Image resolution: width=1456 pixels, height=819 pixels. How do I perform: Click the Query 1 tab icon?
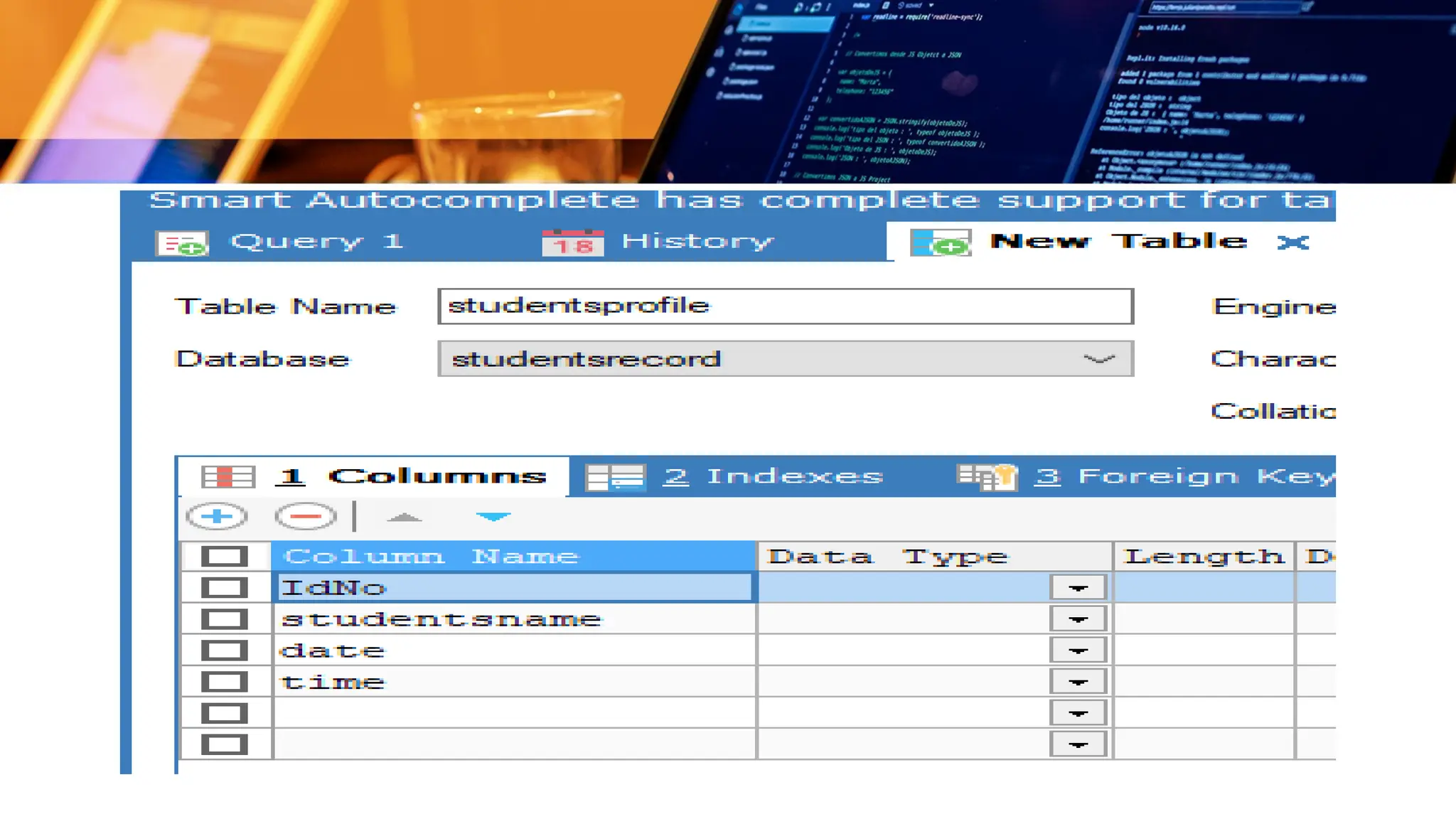[181, 243]
